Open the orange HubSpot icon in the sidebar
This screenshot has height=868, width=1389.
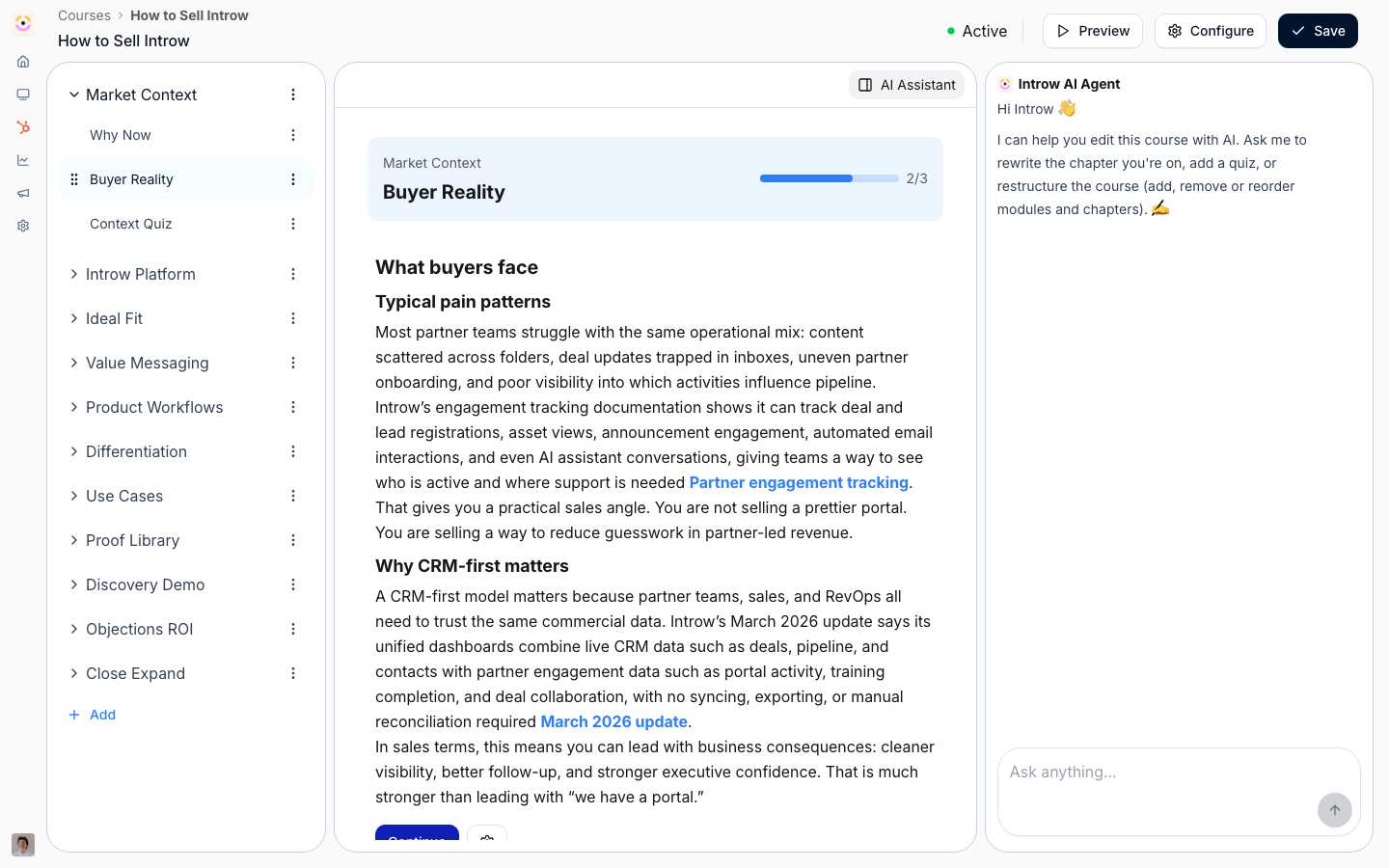tap(23, 127)
